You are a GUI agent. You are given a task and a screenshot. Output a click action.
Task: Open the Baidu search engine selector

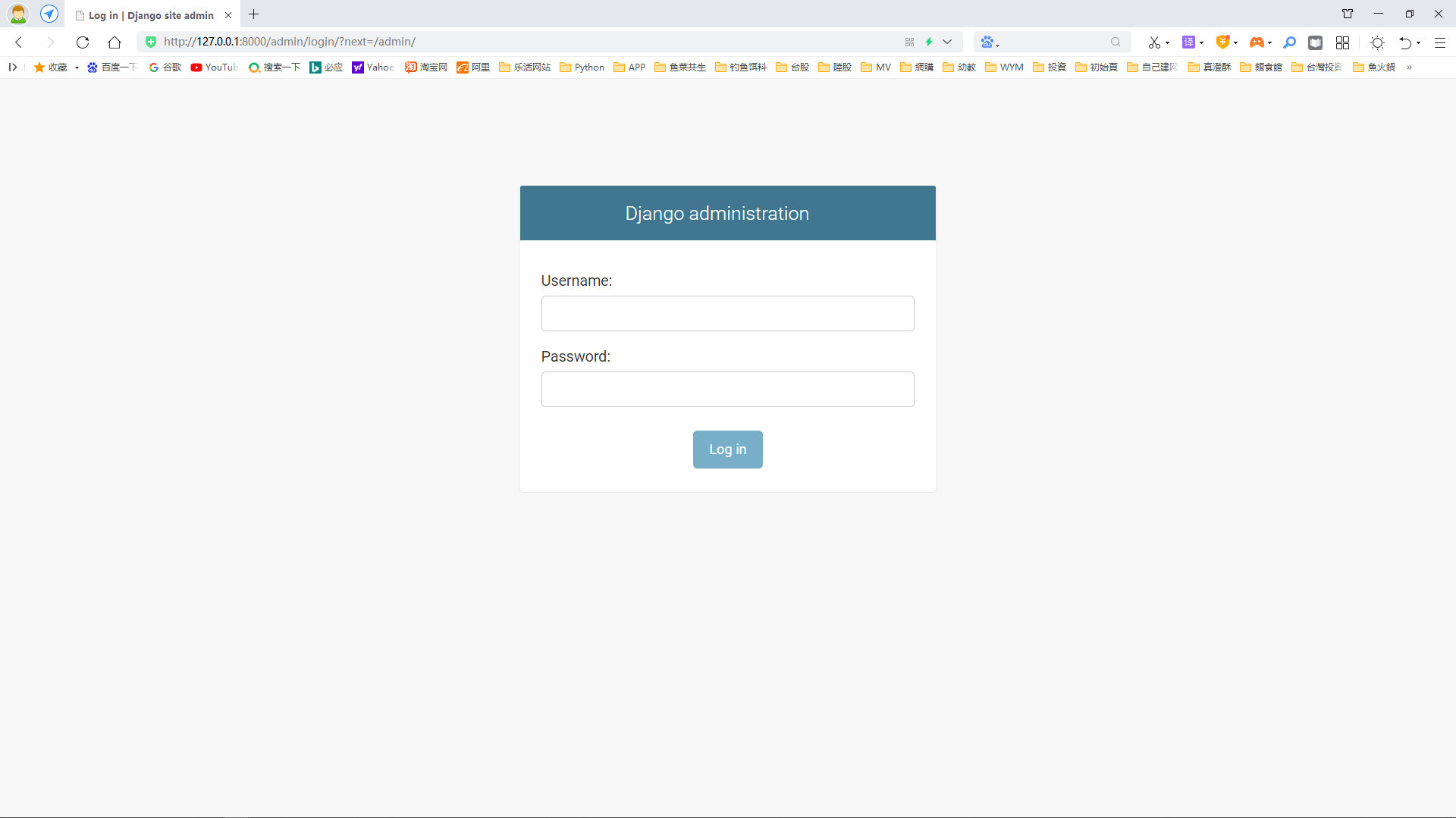990,42
